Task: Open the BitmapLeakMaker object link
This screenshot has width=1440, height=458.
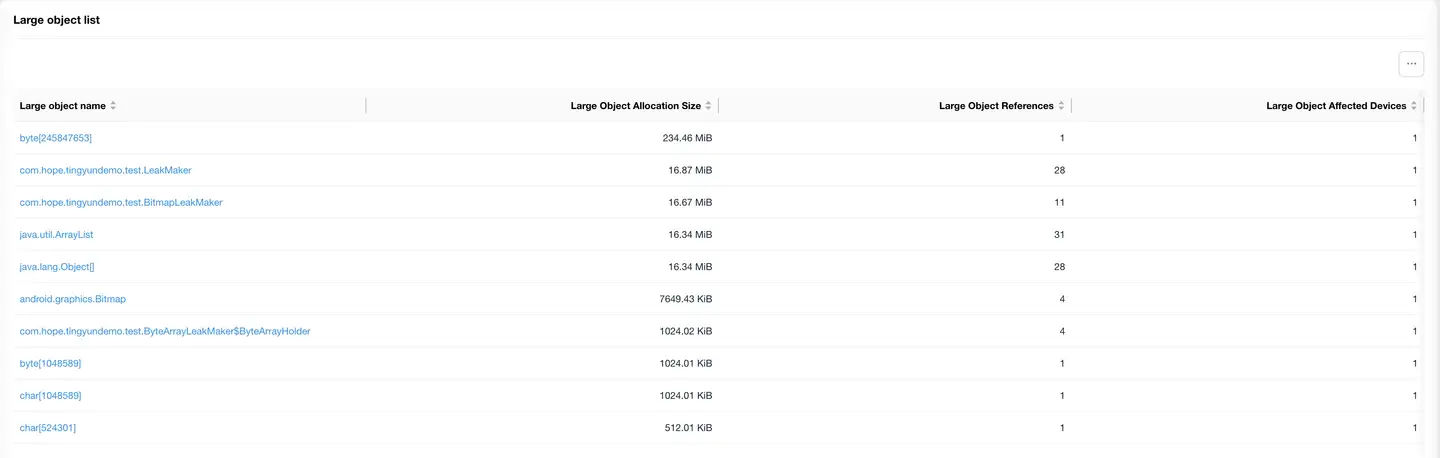Action: 121,202
